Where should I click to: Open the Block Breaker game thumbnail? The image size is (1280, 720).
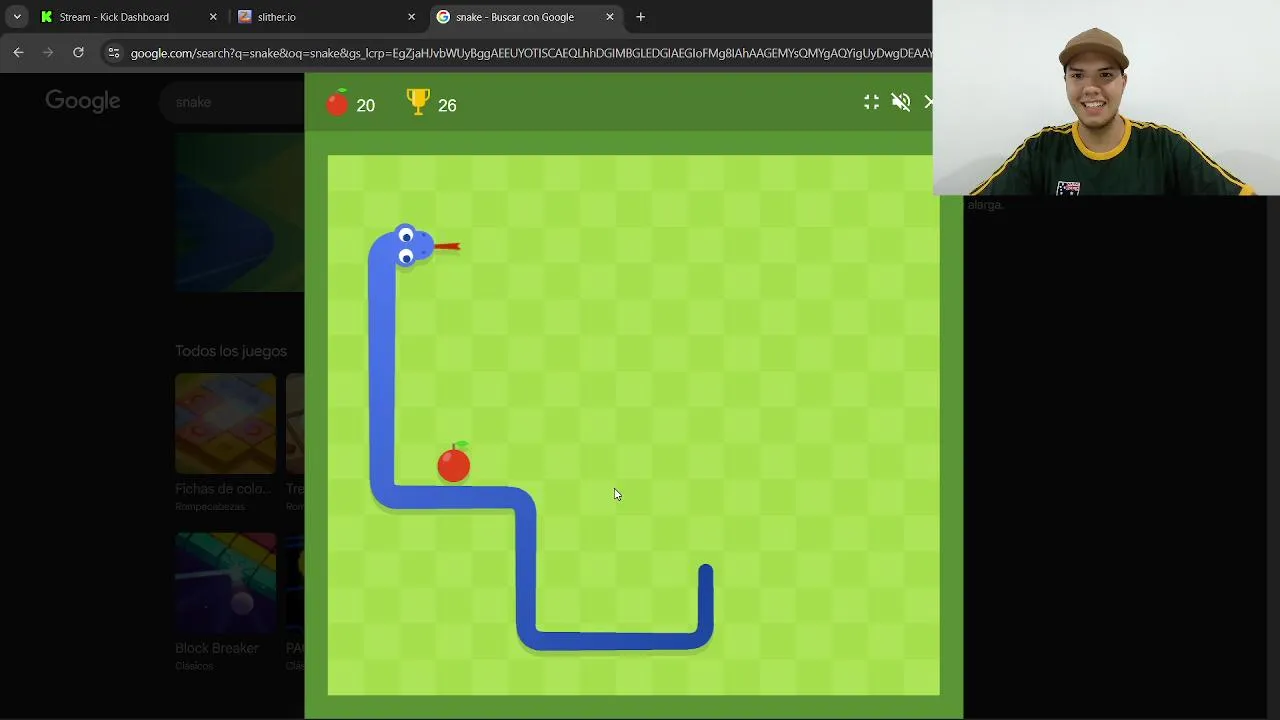tap(225, 583)
